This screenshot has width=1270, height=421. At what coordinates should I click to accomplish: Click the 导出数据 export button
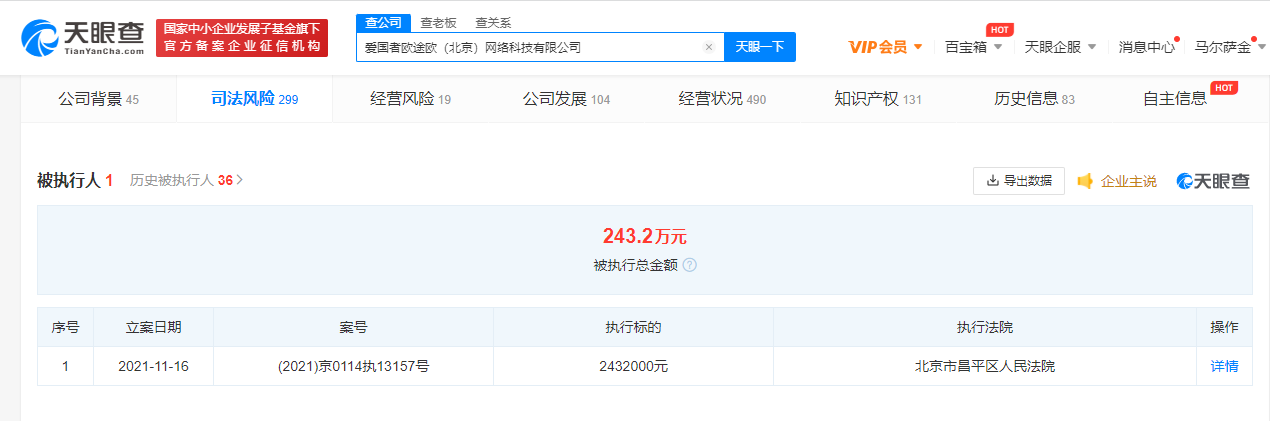point(1019,181)
